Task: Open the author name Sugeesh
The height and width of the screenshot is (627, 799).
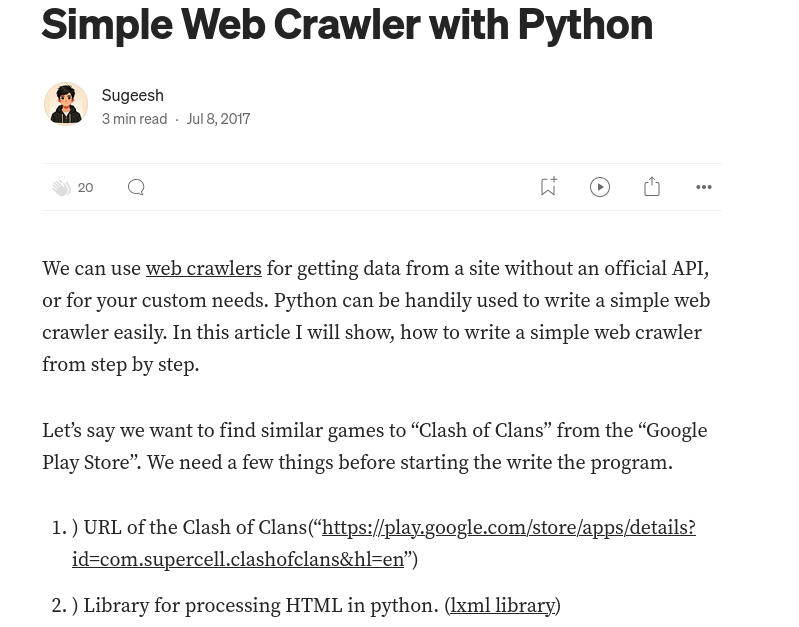Action: pos(132,94)
